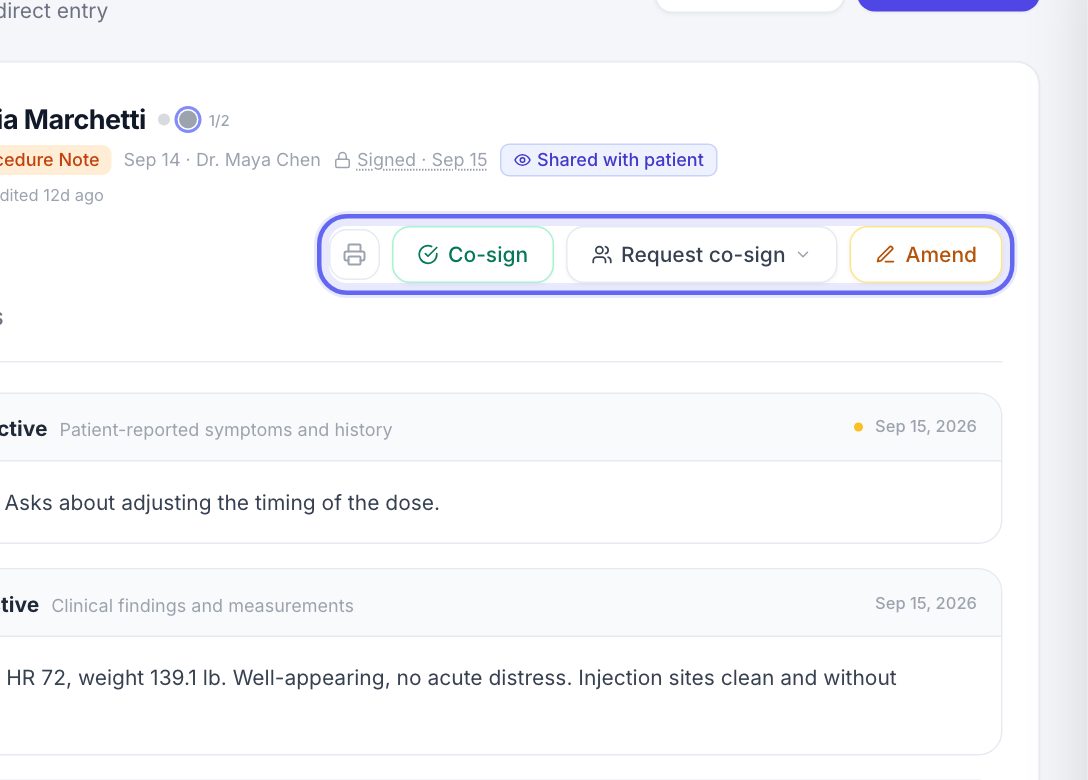Click the yellow dot beside Sep 15, 2026
Viewport: 1088px width, 780px height.
click(x=858, y=427)
